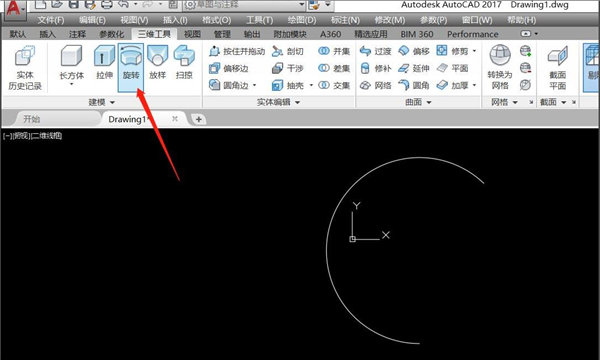Click the Undo arrow icon
This screenshot has width=600, height=360.
(x=123, y=4)
